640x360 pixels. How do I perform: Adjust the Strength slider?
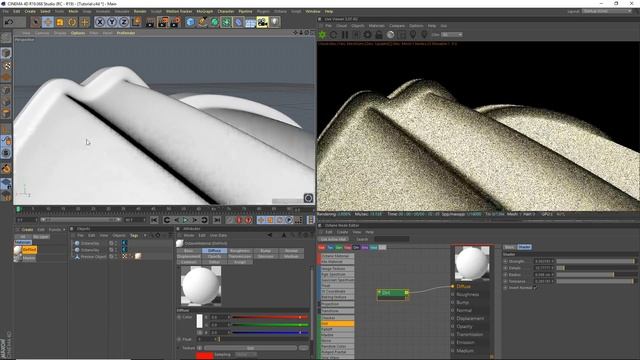596,261
